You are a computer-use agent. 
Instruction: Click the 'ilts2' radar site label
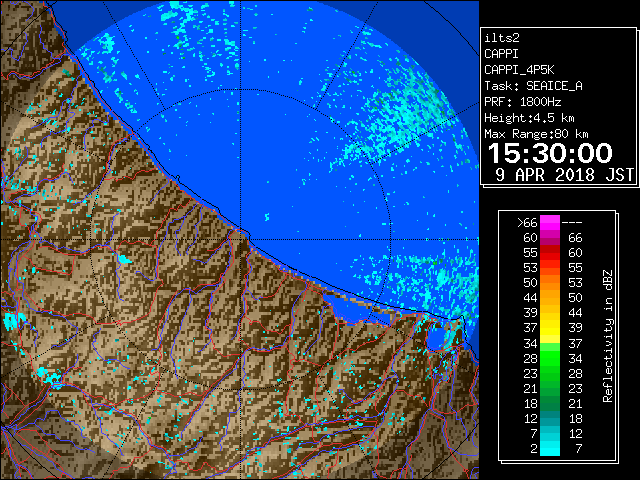(x=502, y=38)
